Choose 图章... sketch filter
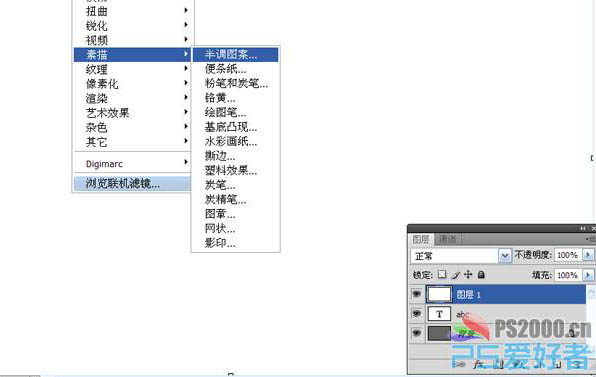The width and height of the screenshot is (596, 377). pos(236,214)
